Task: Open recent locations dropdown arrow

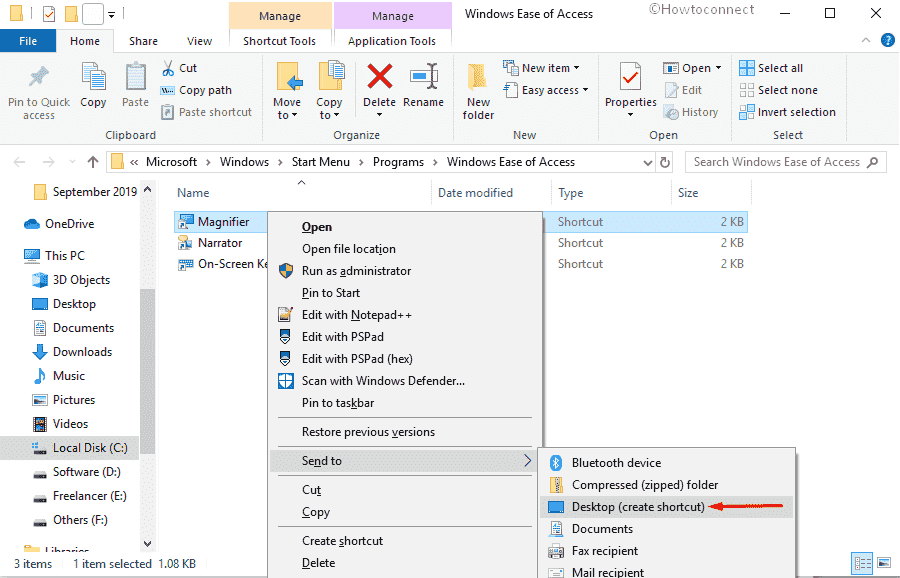Action: pyautogui.click(x=72, y=162)
